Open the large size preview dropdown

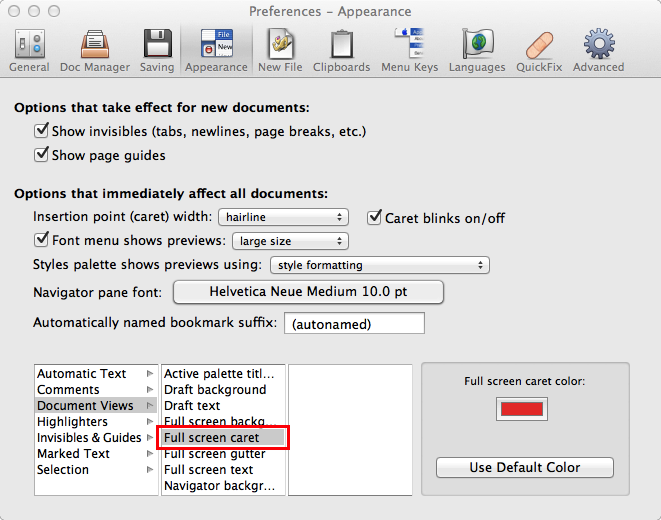290,241
